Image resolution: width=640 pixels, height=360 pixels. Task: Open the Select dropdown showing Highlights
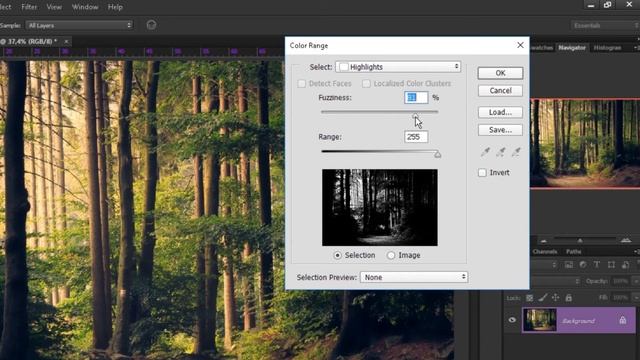click(x=398, y=67)
